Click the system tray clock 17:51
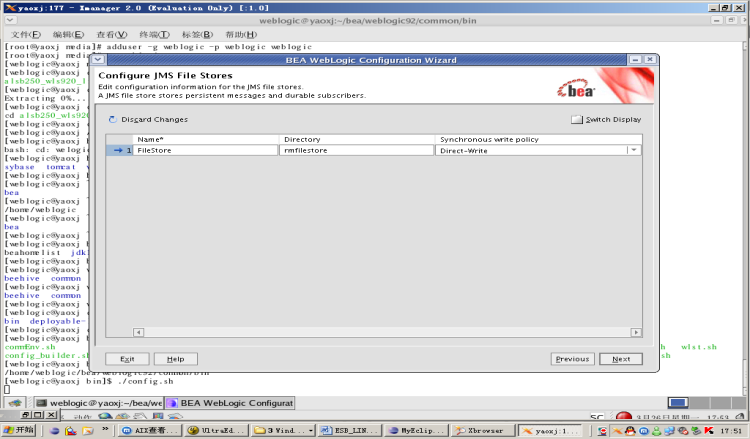The image size is (750, 439). pyautogui.click(x=731, y=430)
